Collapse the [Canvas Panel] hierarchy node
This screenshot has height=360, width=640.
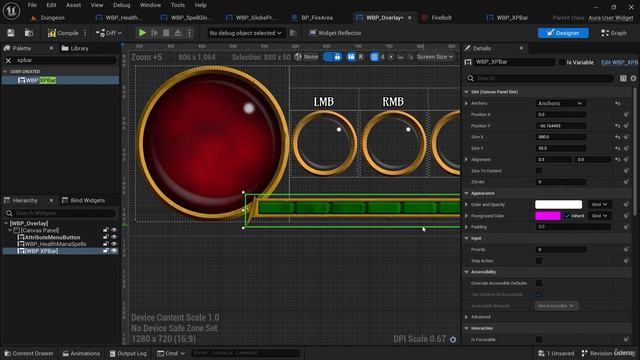(10, 231)
